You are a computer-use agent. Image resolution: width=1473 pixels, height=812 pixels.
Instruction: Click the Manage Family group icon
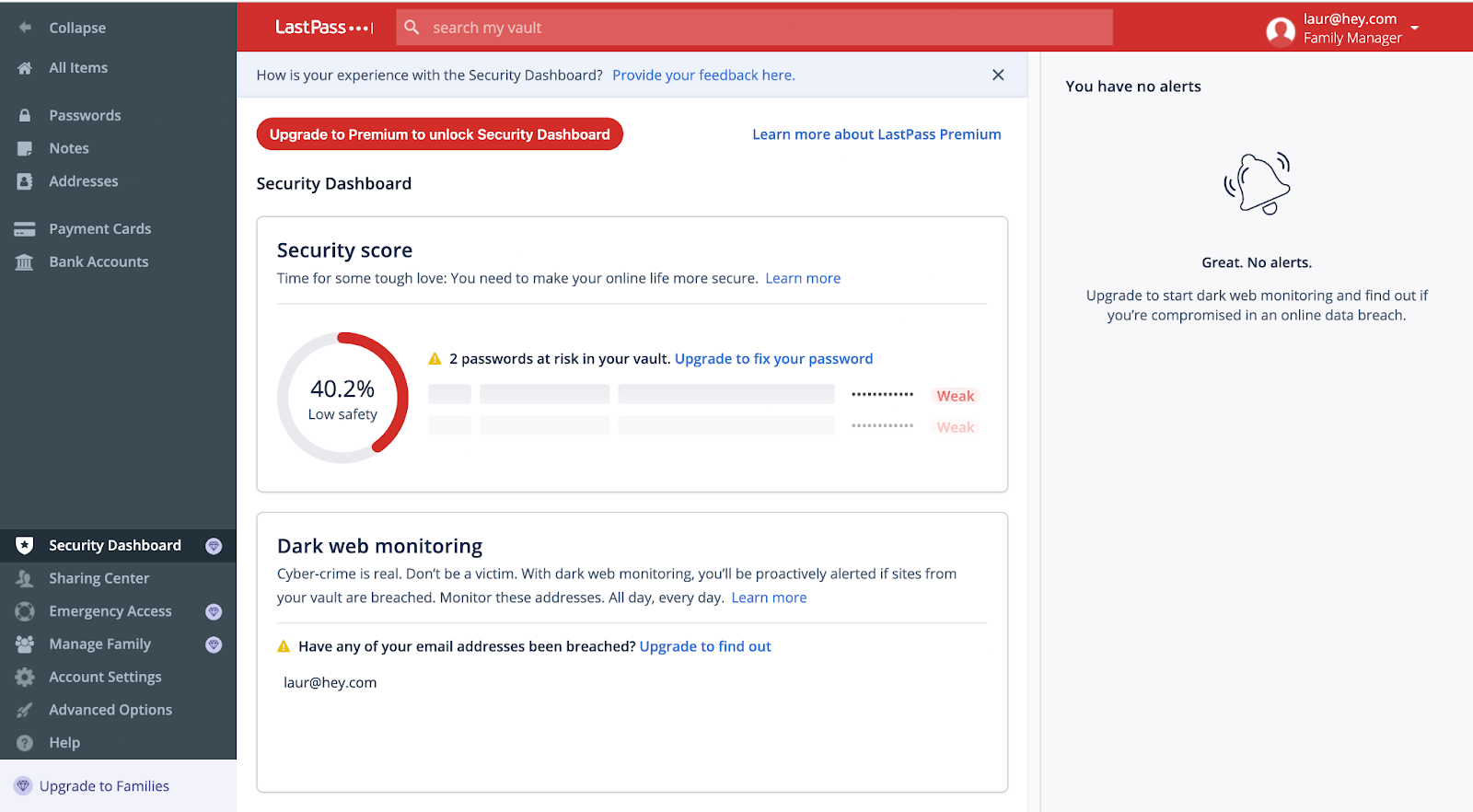coord(25,644)
